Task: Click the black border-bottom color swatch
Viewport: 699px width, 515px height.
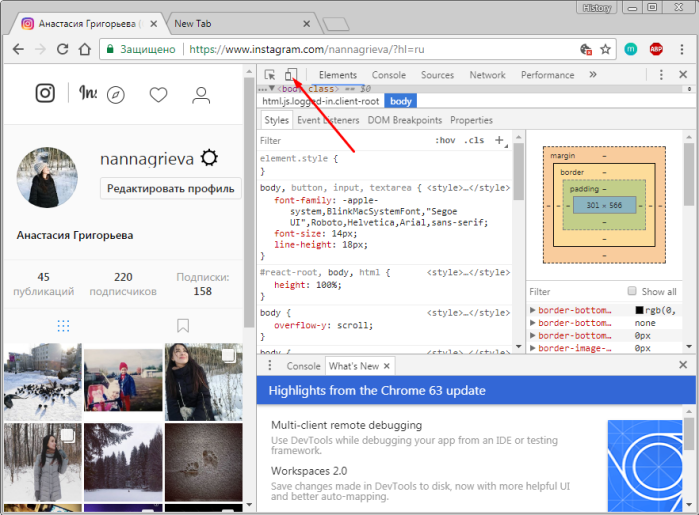Action: pyautogui.click(x=639, y=310)
